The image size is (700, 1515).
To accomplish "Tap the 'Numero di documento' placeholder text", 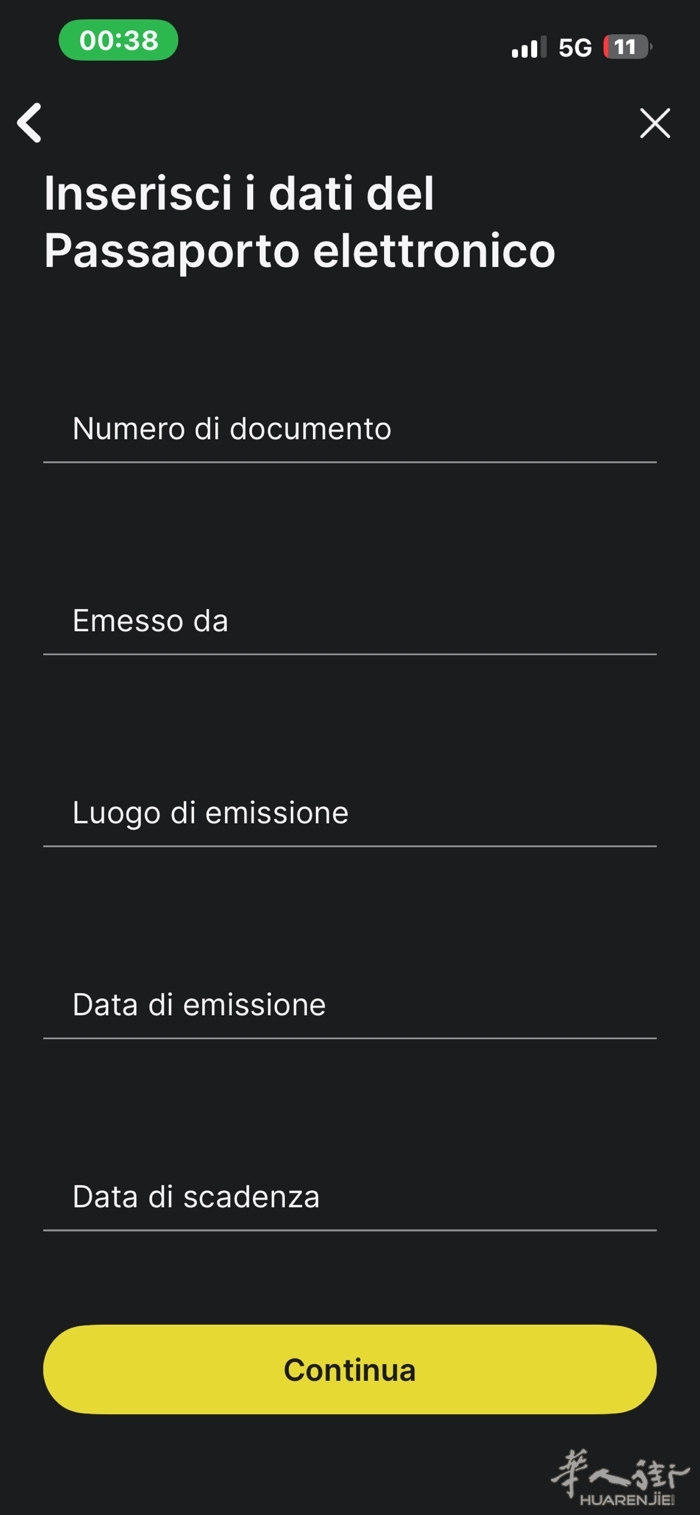I will coord(232,429).
